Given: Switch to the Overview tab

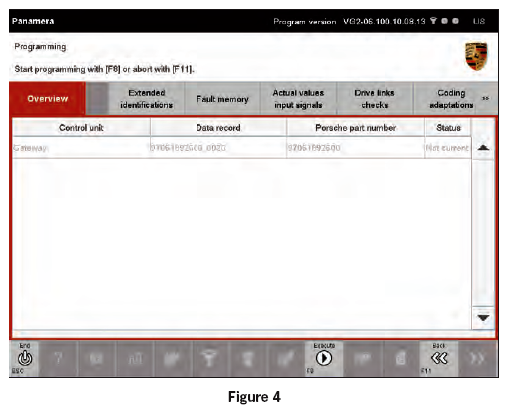Looking at the screenshot, I should pos(48,99).
